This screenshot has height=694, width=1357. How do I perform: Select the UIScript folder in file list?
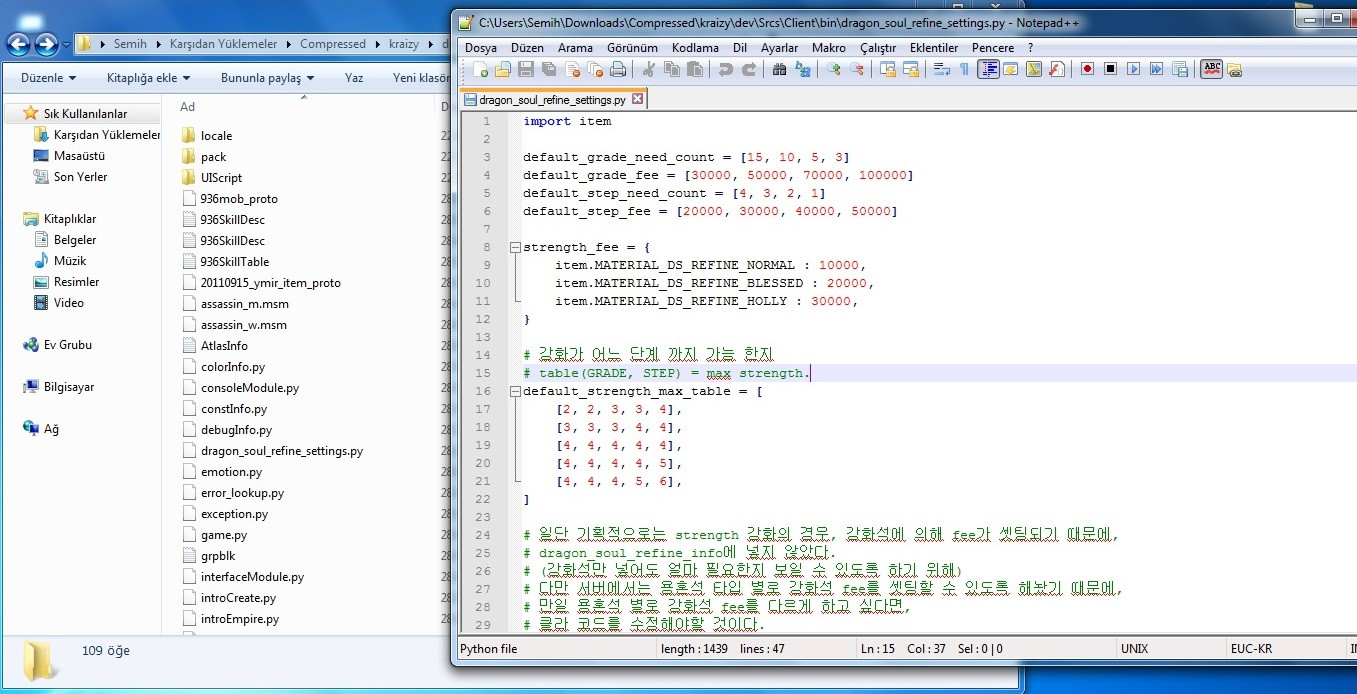point(221,178)
